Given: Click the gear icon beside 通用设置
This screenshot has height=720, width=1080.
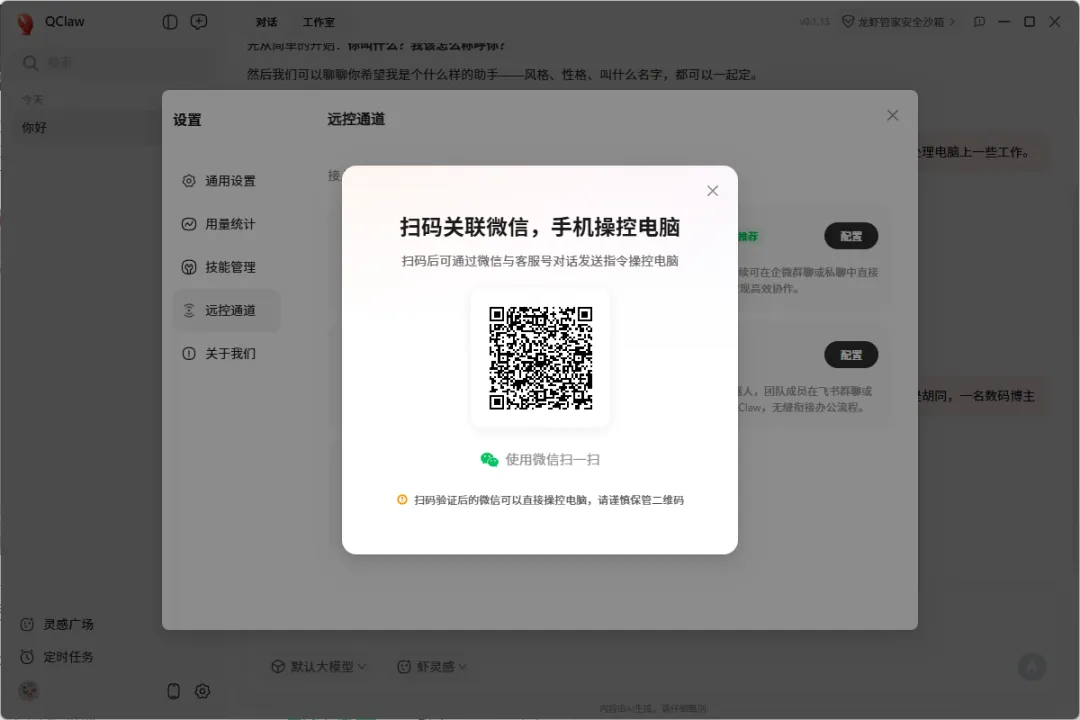Looking at the screenshot, I should coord(189,181).
